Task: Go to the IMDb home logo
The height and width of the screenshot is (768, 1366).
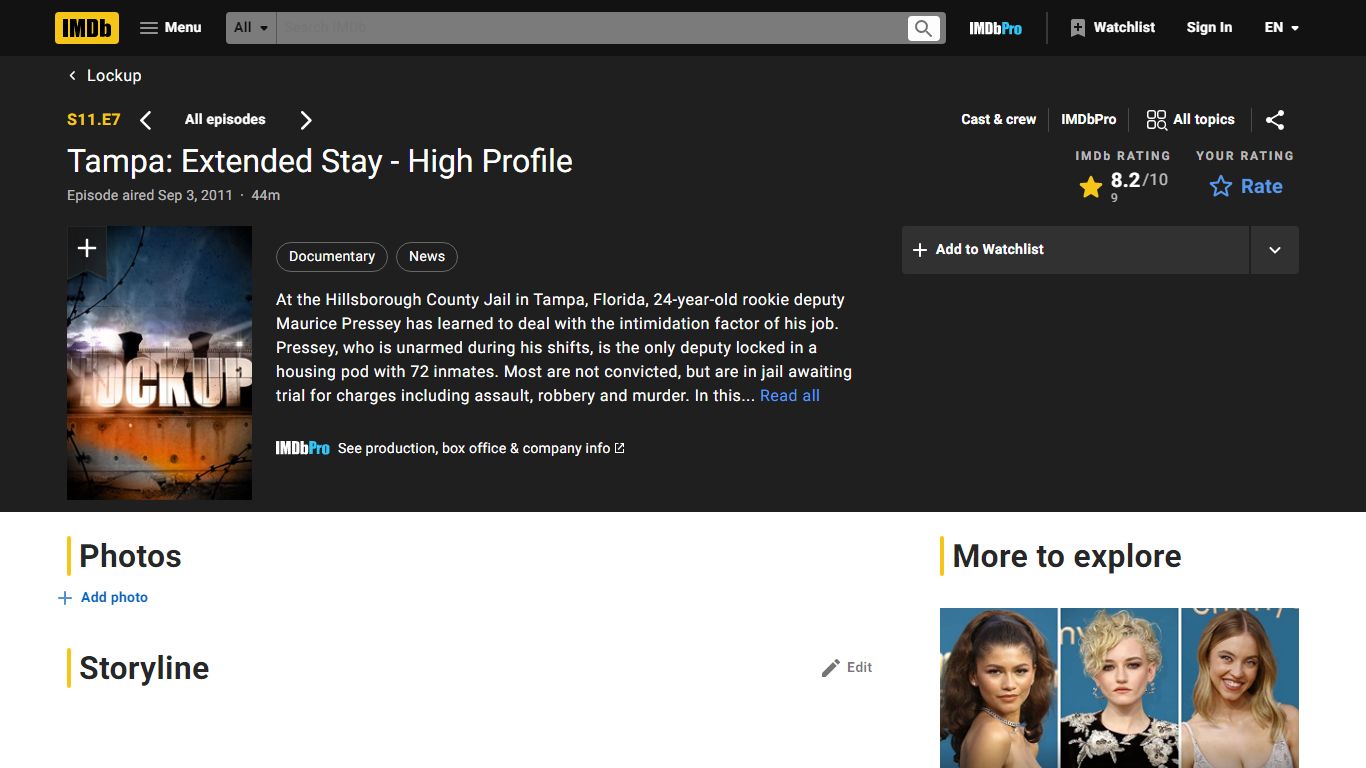Action: (x=87, y=28)
